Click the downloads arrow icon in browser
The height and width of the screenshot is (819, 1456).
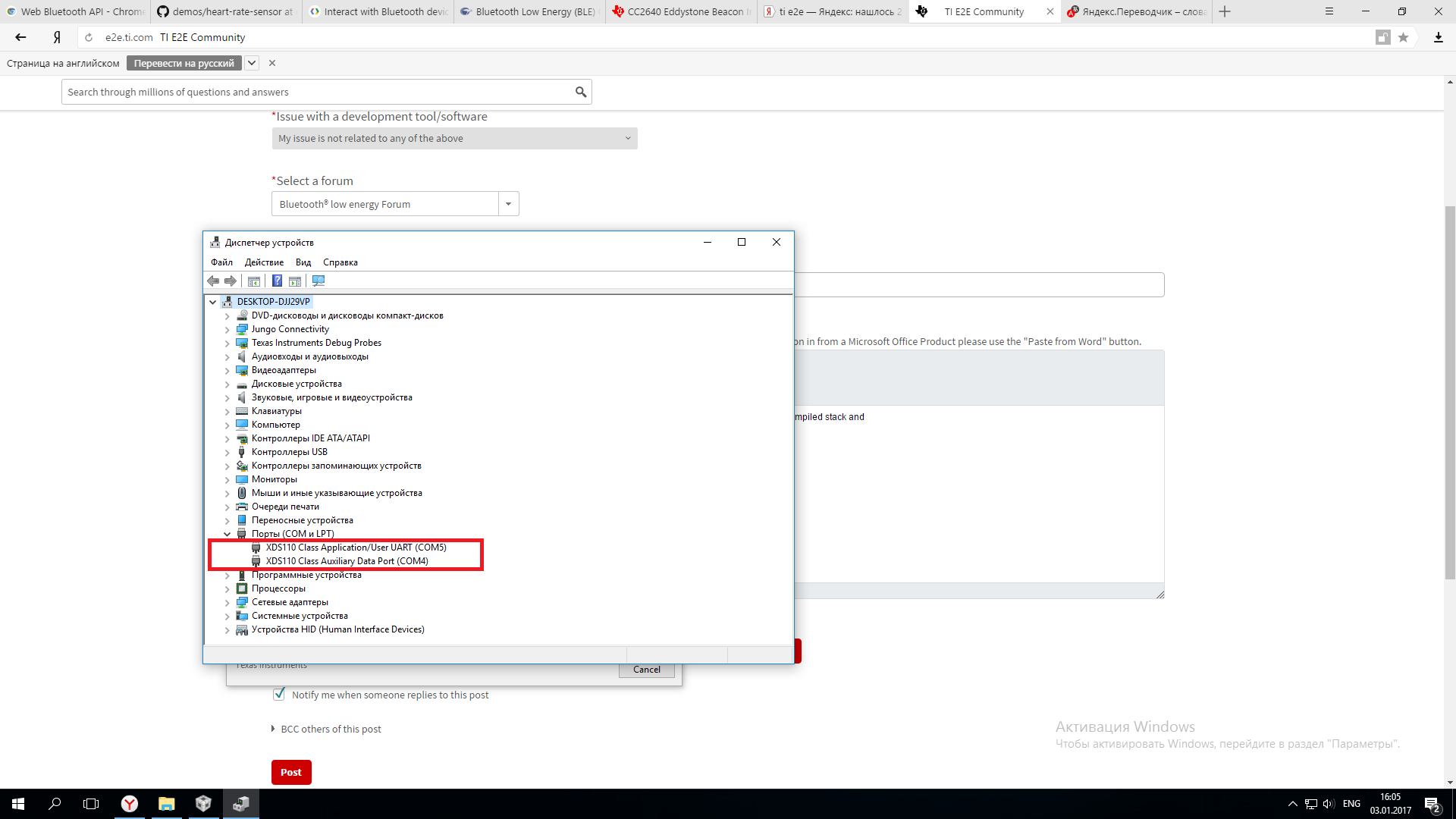click(x=1438, y=37)
